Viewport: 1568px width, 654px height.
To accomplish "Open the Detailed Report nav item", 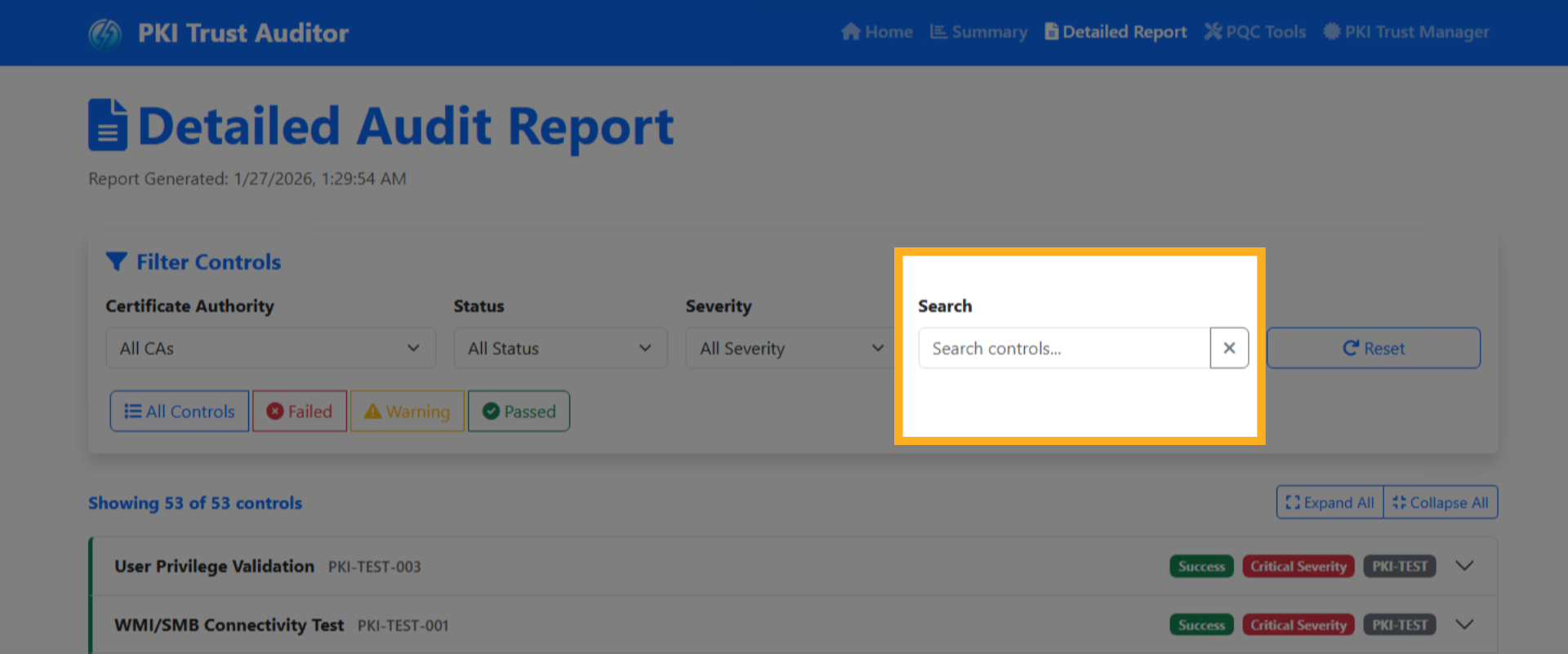I will 1116,32.
